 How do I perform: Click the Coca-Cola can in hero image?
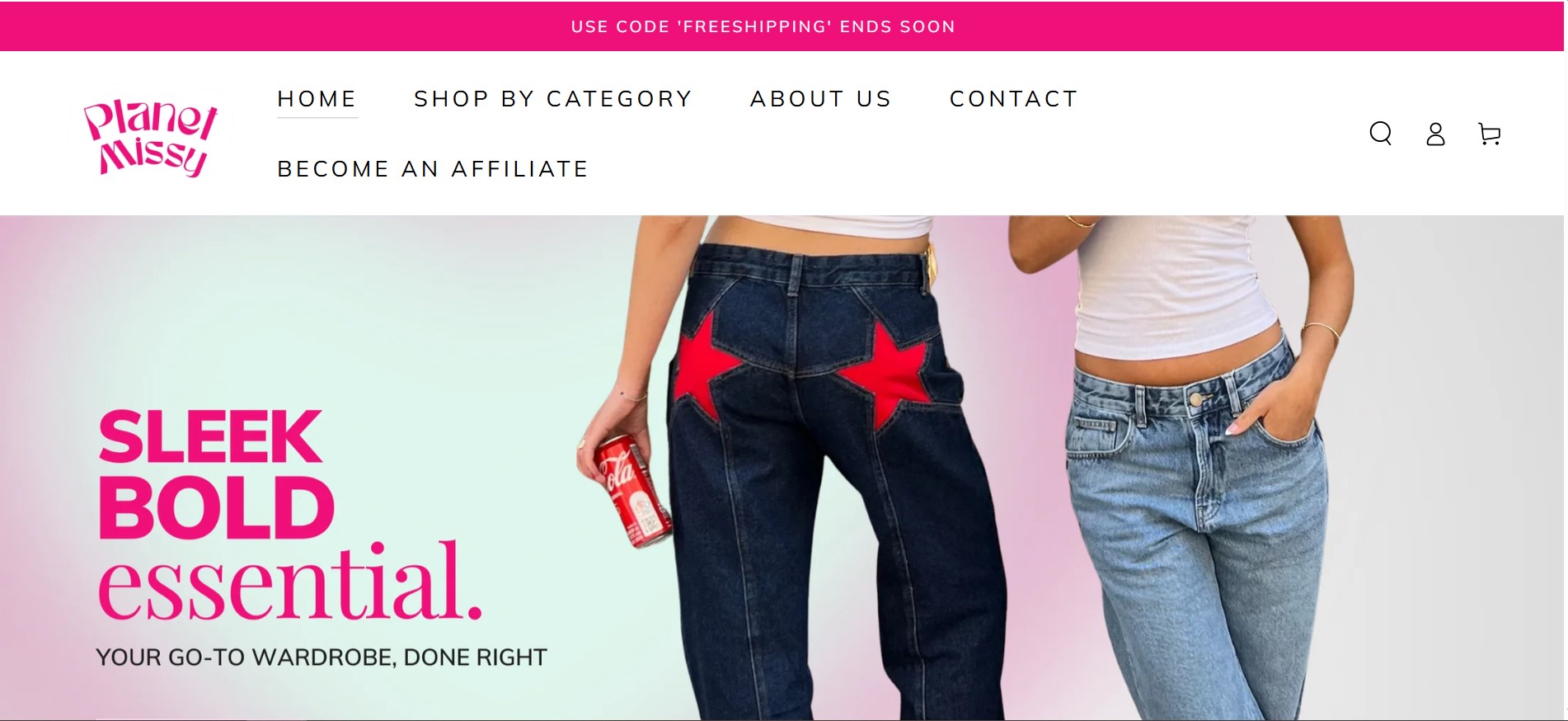(x=632, y=491)
